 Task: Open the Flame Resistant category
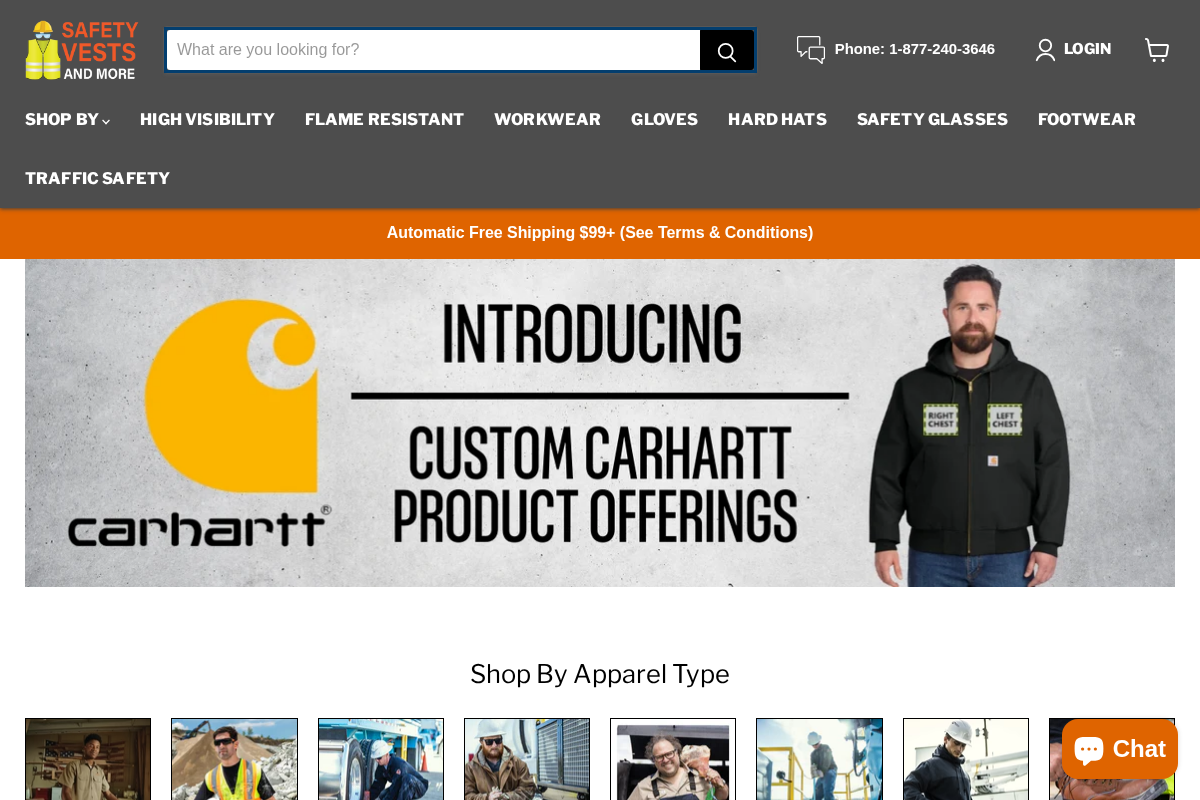(x=384, y=119)
